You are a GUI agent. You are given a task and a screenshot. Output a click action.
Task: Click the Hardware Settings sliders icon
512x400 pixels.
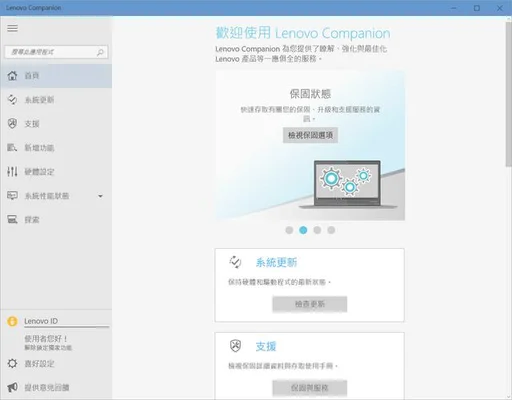click(x=12, y=172)
